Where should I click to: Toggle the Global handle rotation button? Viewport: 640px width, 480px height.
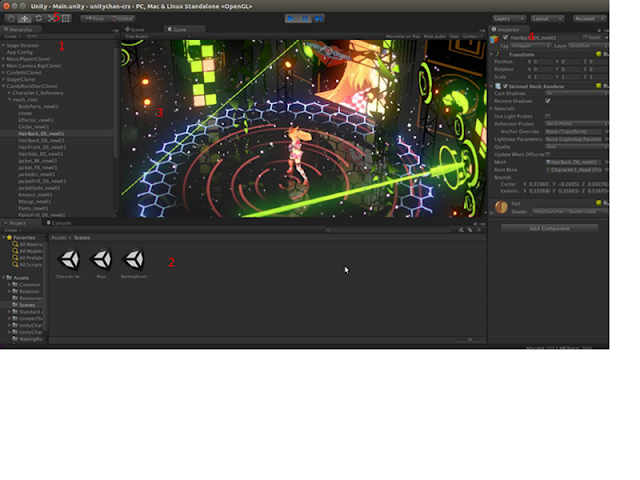pyautogui.click(x=122, y=18)
